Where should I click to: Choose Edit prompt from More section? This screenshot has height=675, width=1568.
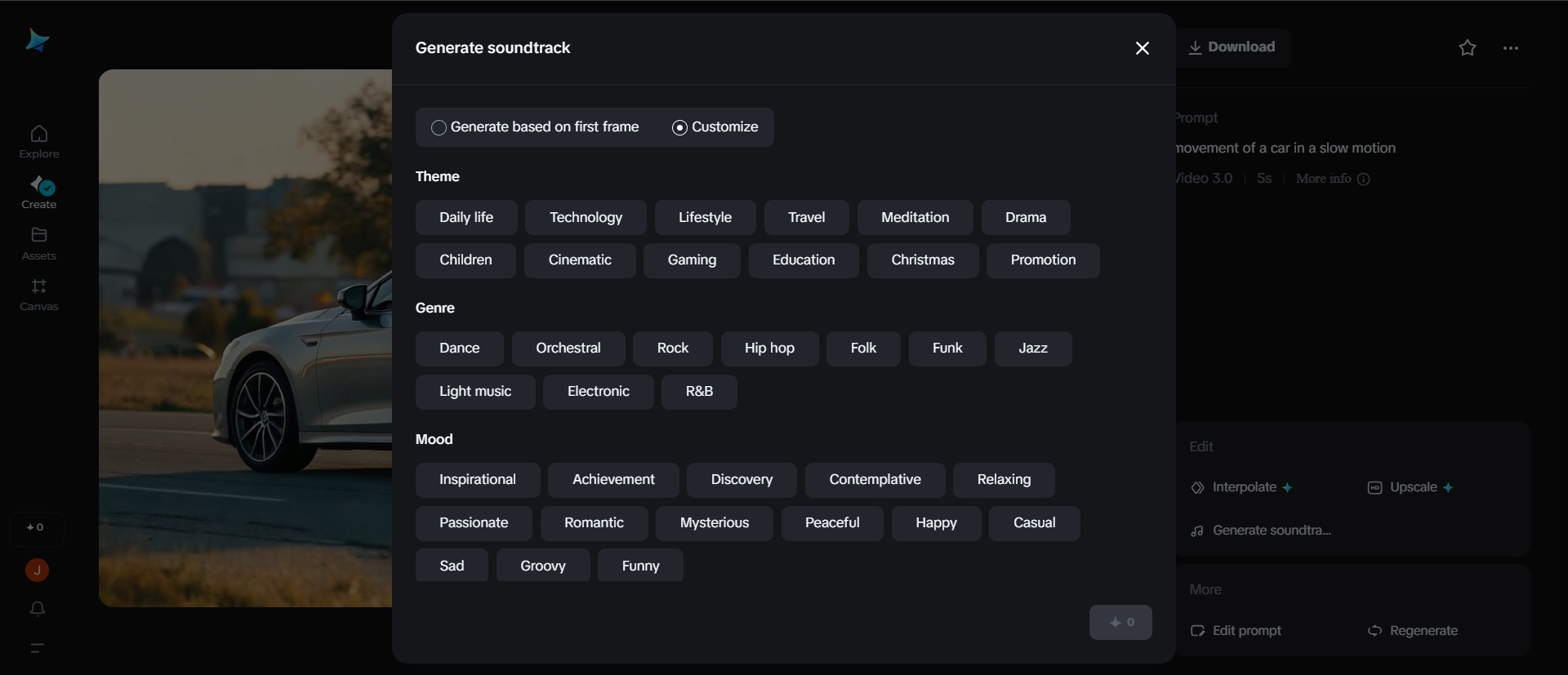(x=1245, y=630)
